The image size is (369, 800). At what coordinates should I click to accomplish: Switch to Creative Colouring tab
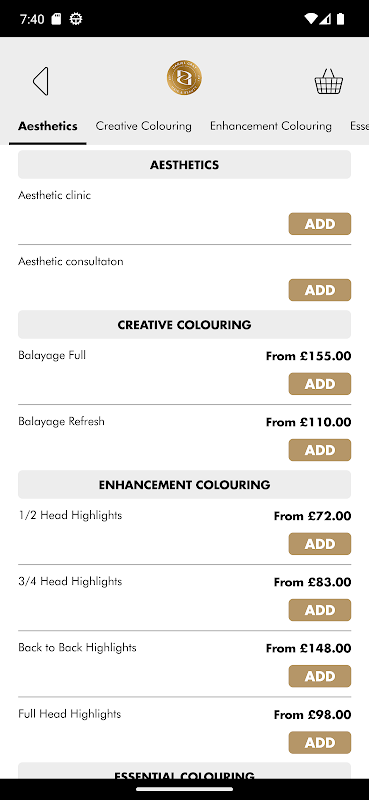point(143,126)
